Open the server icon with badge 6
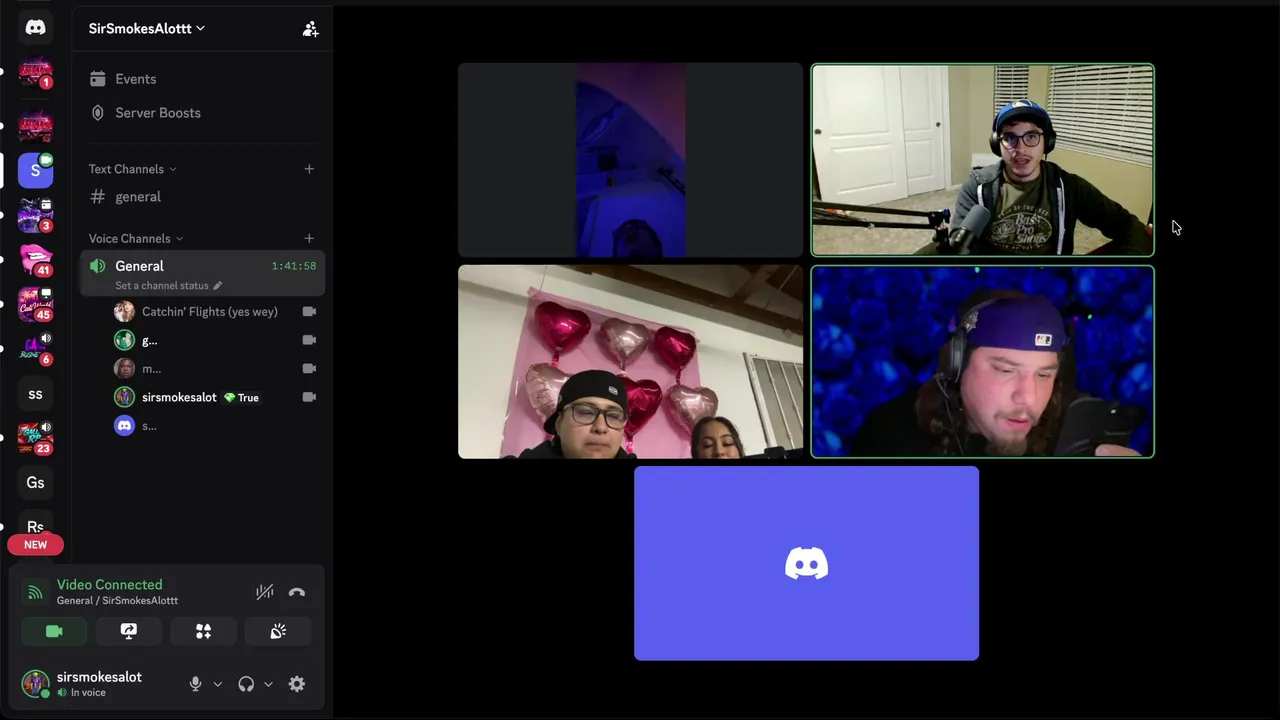 point(35,349)
